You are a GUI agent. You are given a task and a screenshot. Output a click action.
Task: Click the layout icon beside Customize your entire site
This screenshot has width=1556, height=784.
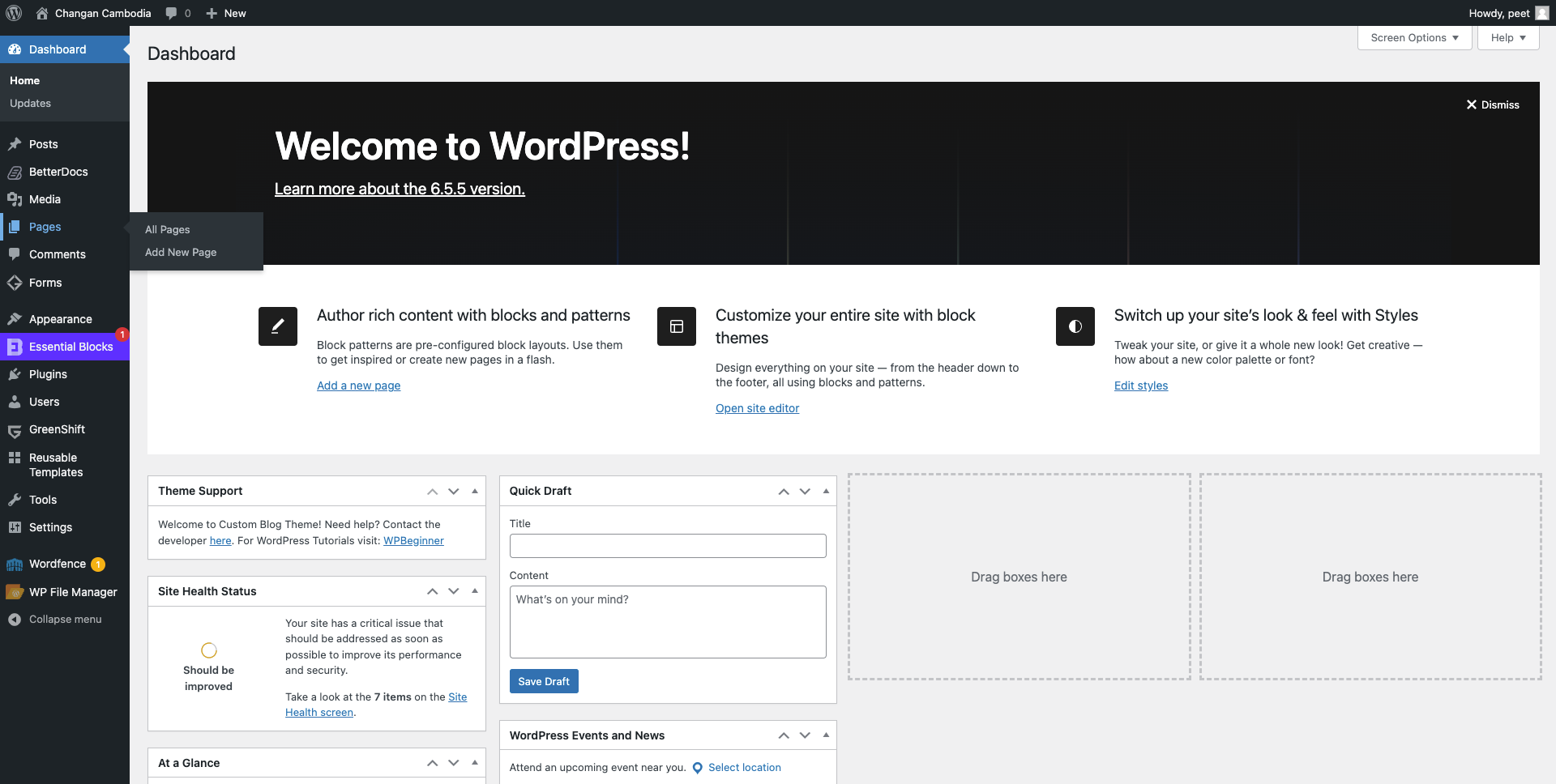point(677,326)
